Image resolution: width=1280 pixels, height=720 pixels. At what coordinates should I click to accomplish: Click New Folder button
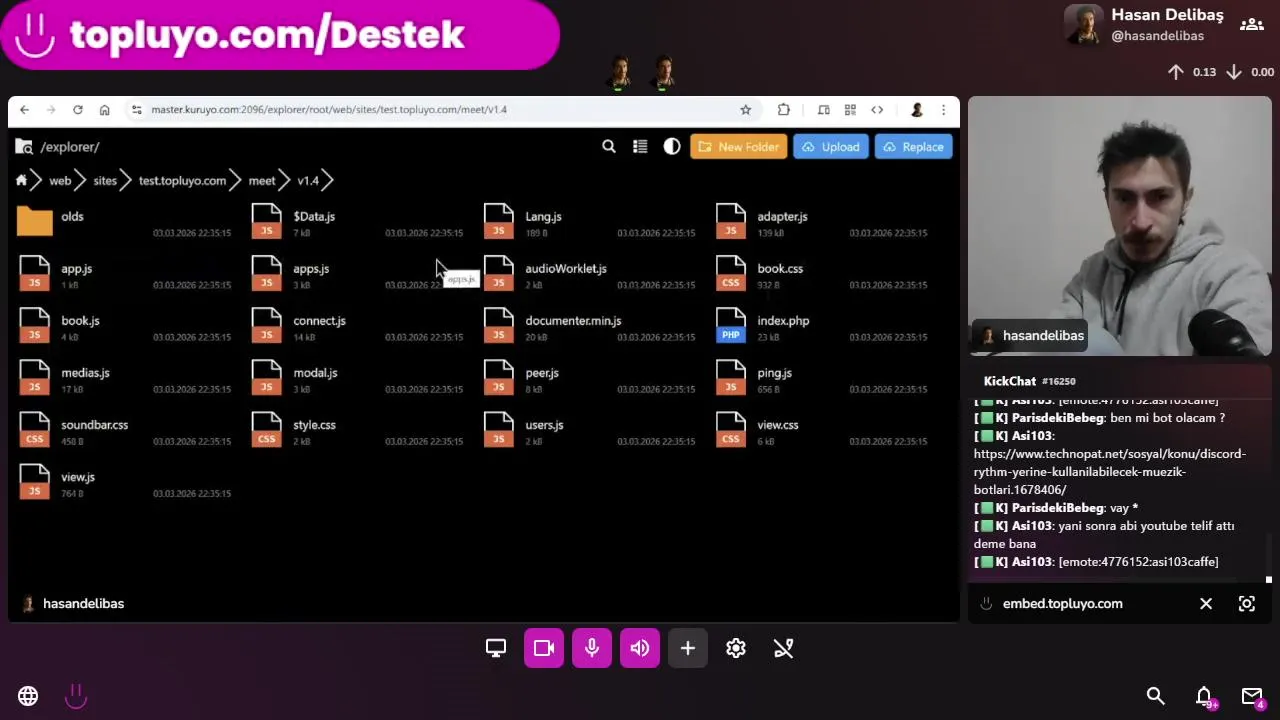738,147
